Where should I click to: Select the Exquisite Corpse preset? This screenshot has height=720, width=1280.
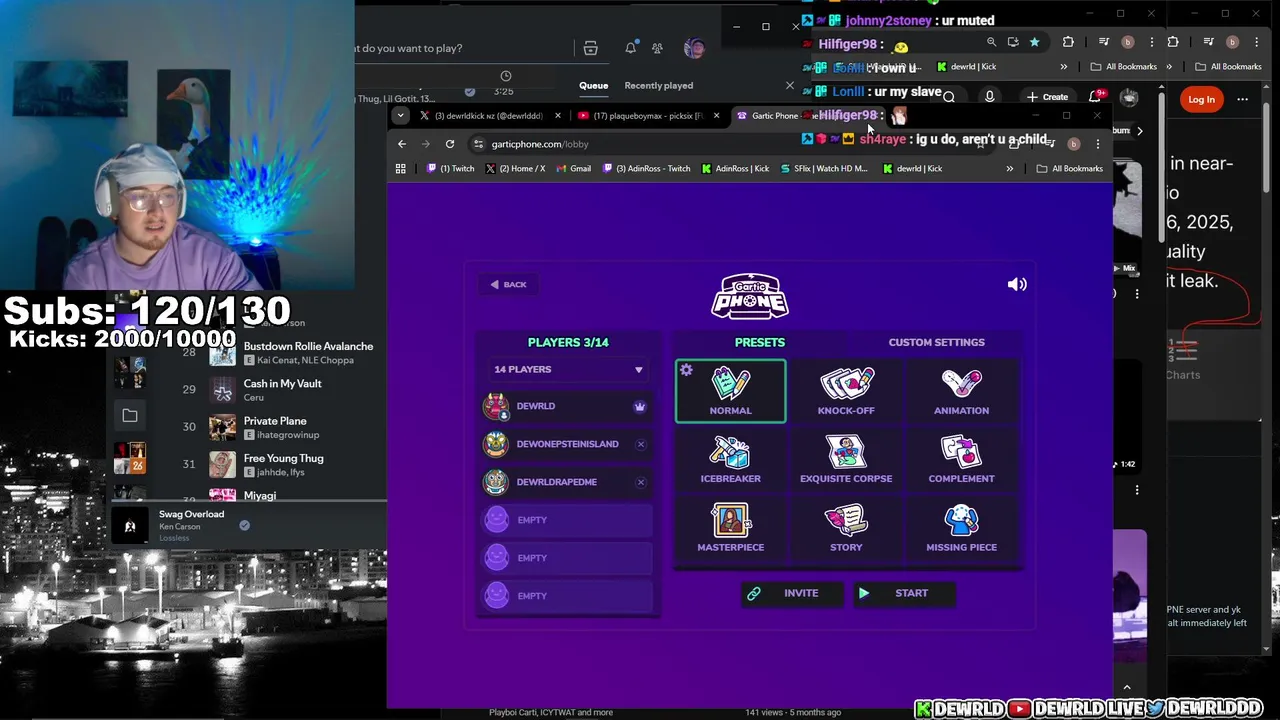[846, 459]
